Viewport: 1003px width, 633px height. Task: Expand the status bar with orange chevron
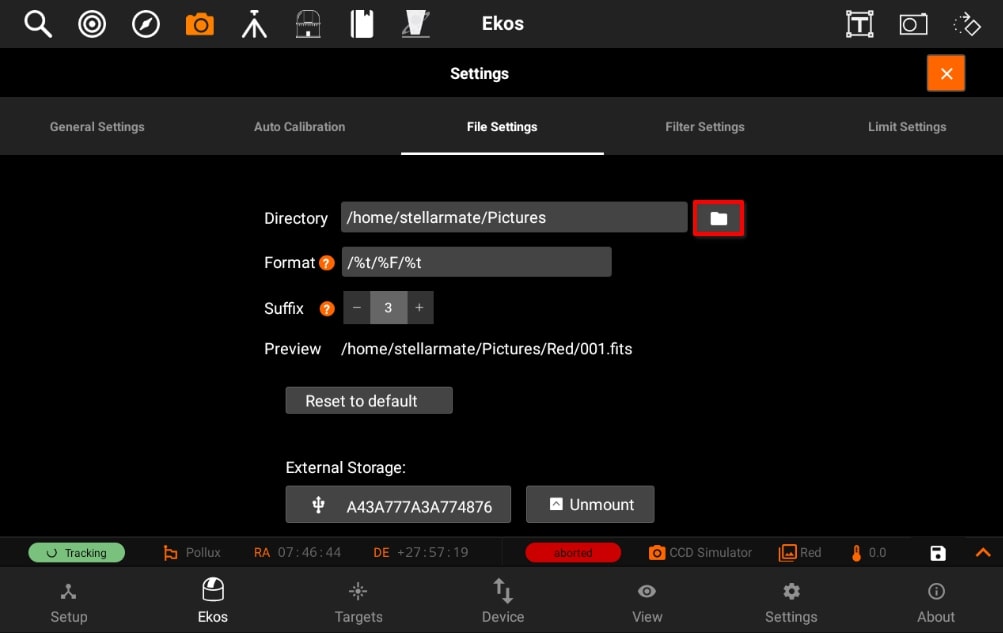[983, 552]
